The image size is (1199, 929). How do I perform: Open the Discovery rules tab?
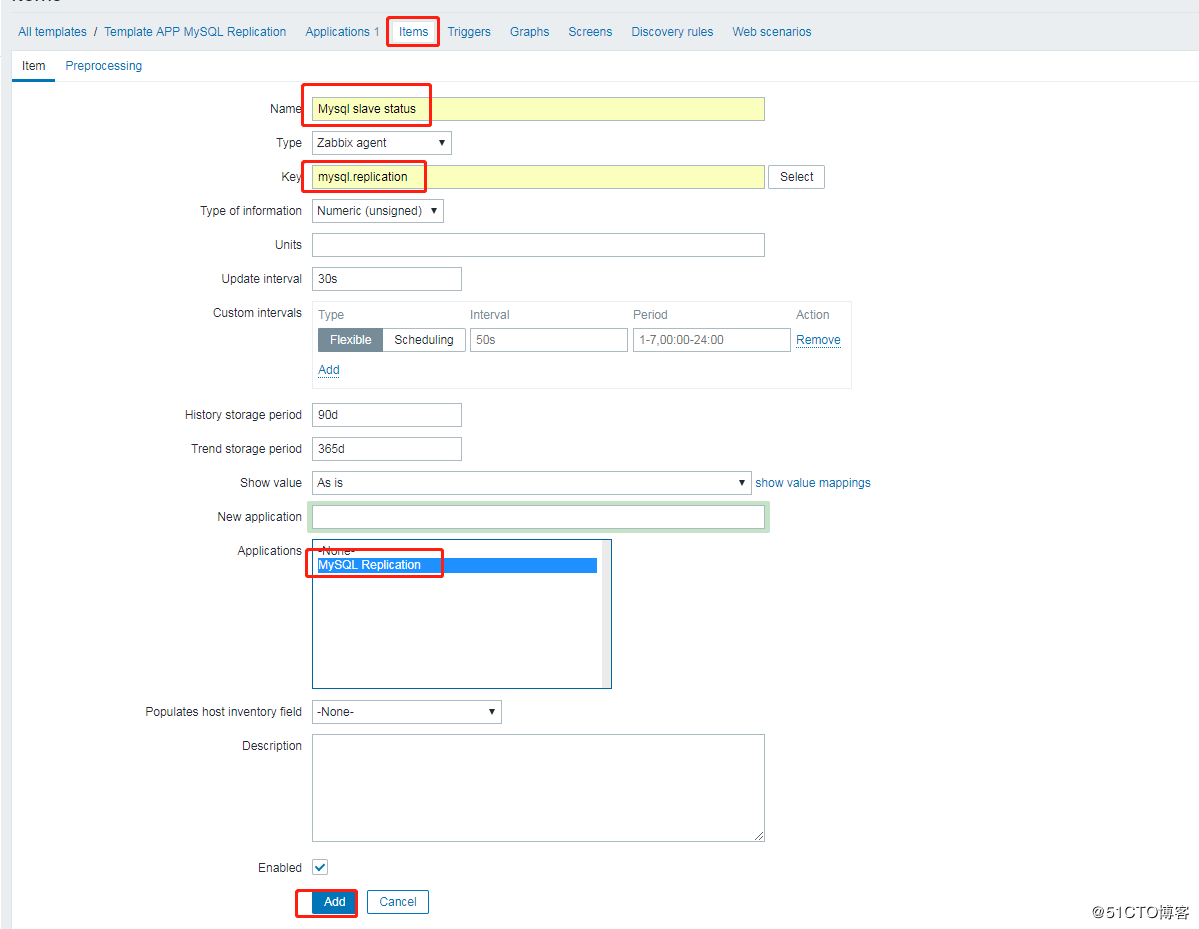pos(672,31)
